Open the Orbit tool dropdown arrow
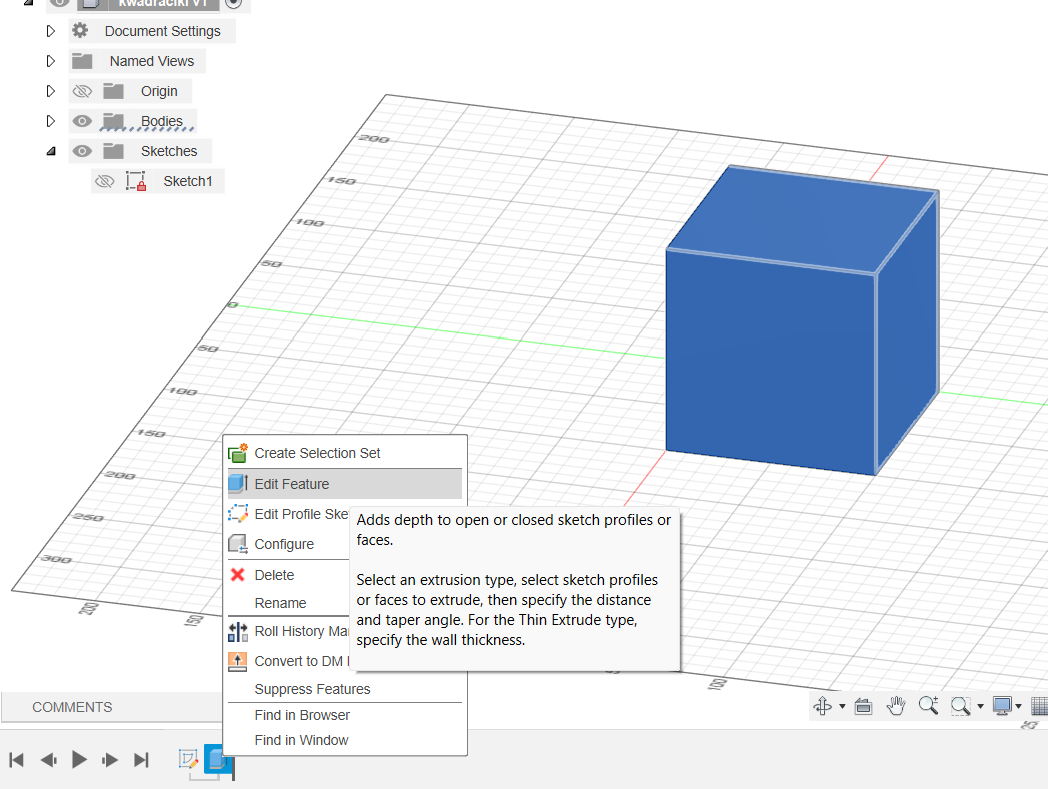This screenshot has height=789, width=1048. tap(842, 706)
